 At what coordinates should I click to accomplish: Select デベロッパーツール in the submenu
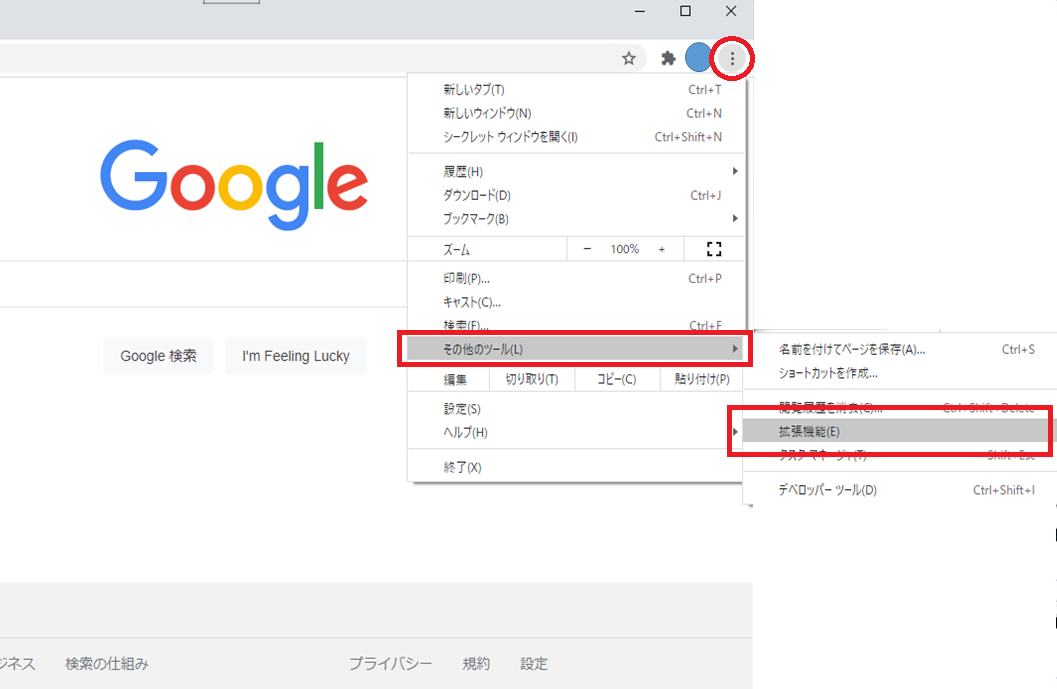[830, 489]
